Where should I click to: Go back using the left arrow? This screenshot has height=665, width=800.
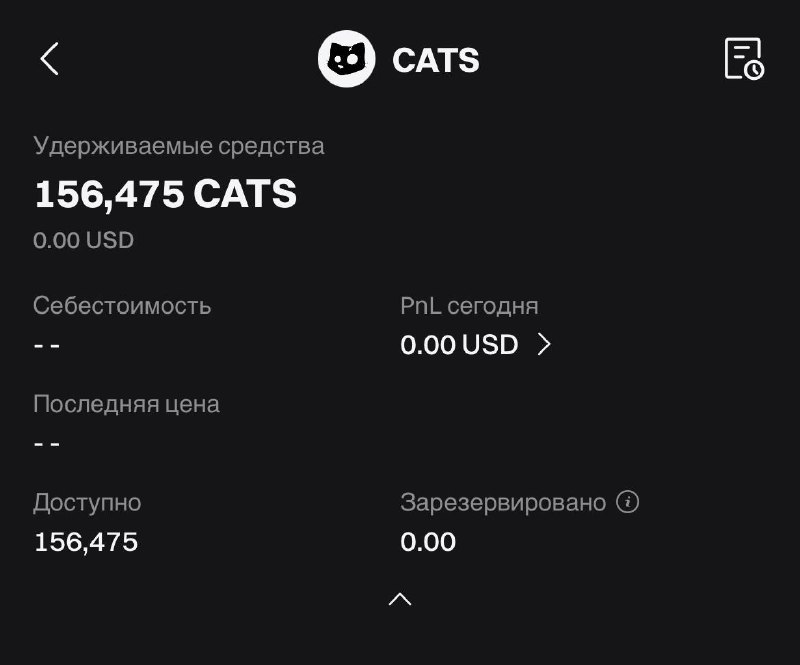click(49, 59)
